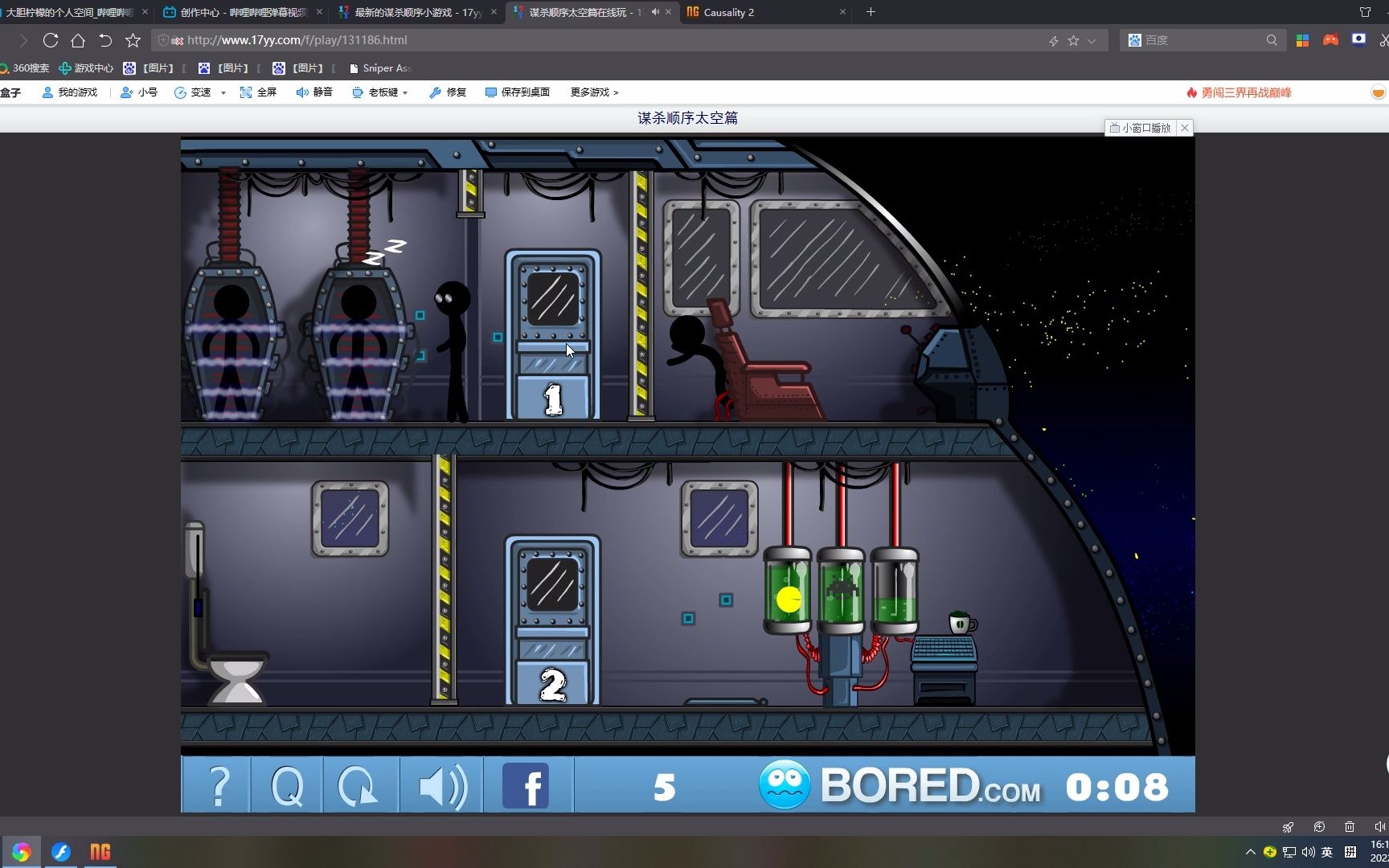Switch input language via 英 indicator
The width and height of the screenshot is (1389, 868).
tap(1327, 852)
